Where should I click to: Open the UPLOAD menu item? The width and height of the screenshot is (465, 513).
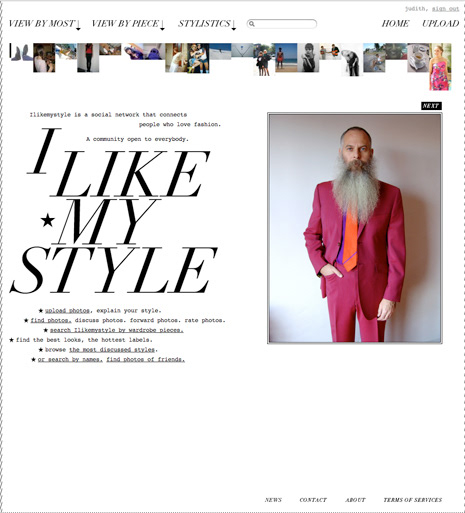(x=441, y=24)
